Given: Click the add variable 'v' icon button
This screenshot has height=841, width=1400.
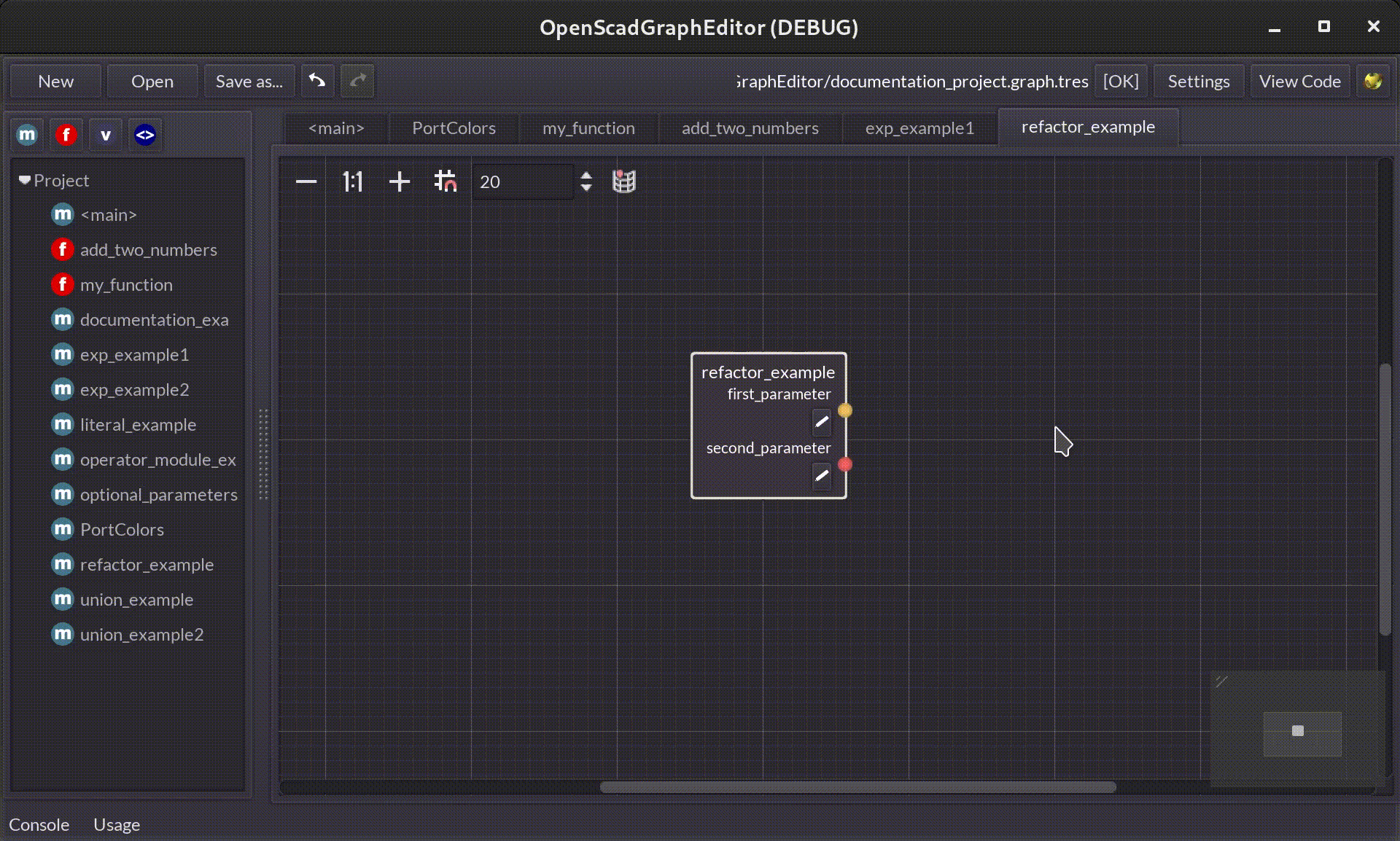Looking at the screenshot, I should [x=106, y=135].
